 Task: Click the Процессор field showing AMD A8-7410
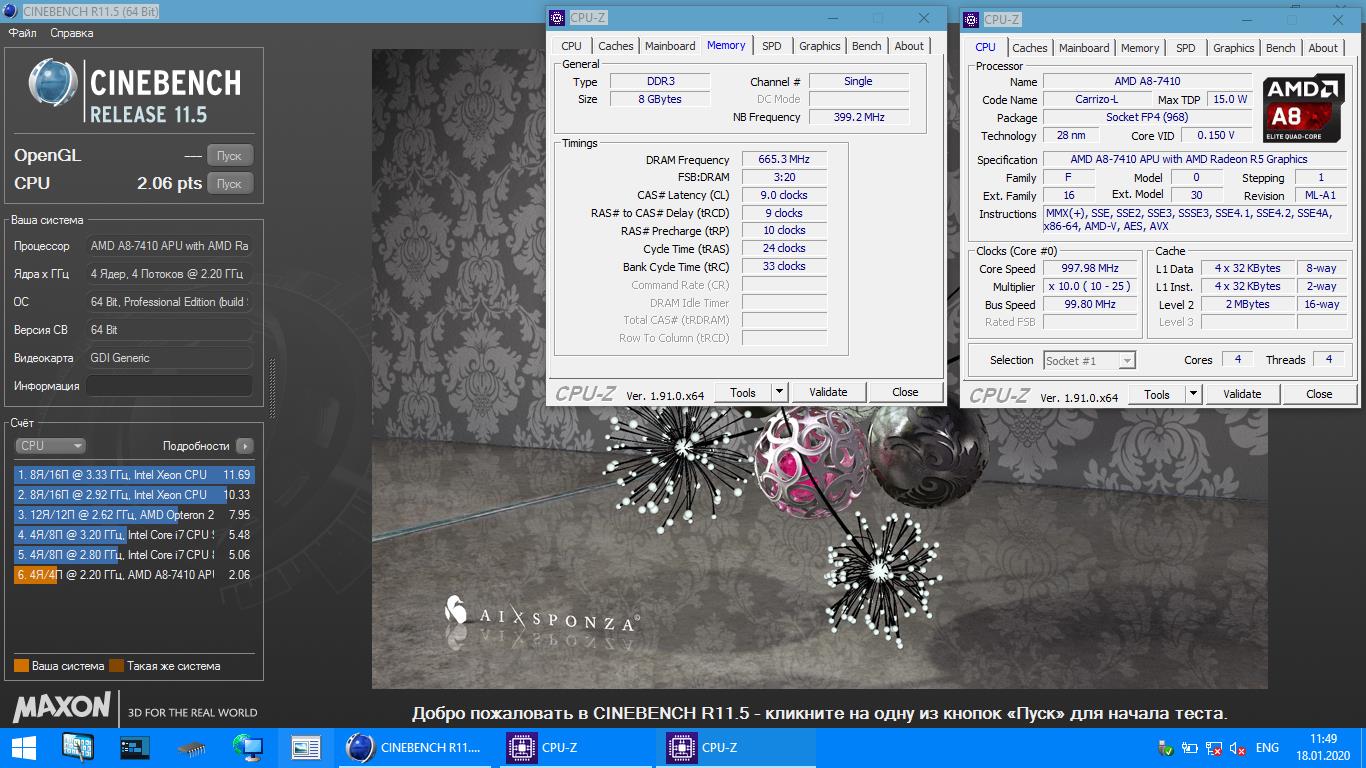169,246
